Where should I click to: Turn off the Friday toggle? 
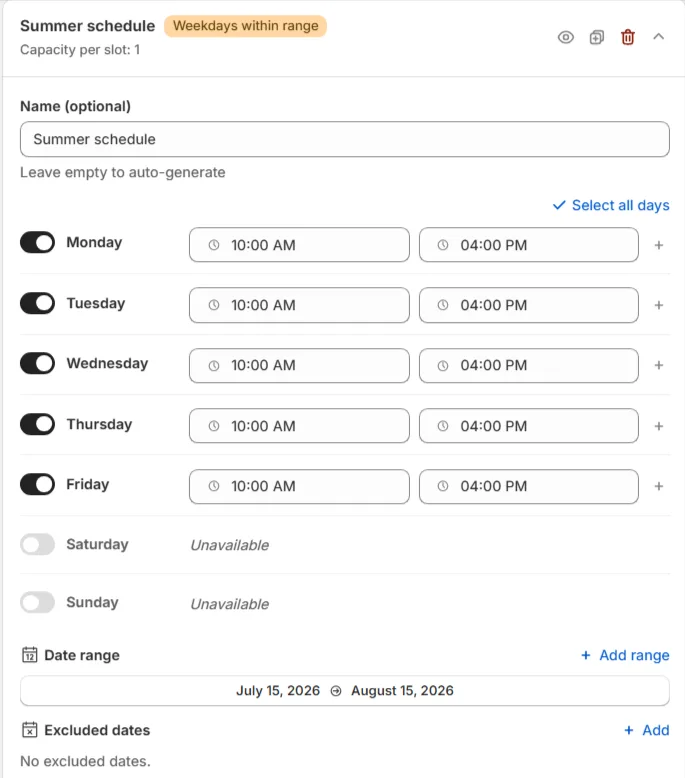point(37,484)
